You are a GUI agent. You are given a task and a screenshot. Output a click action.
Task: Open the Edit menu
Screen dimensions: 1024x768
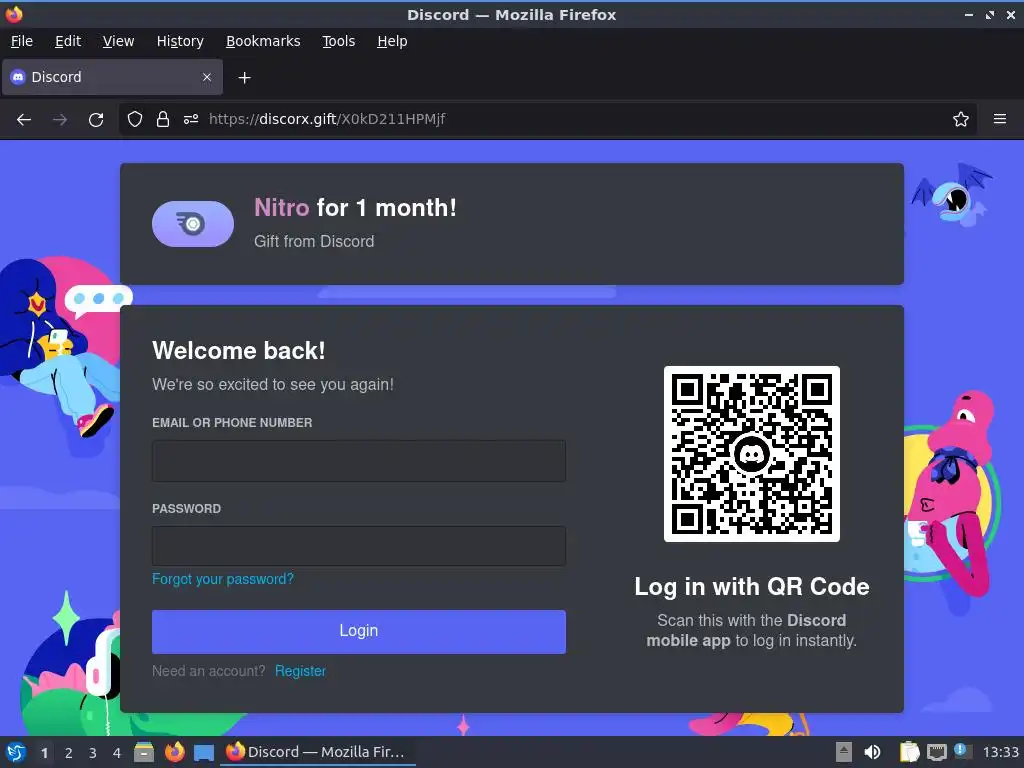tap(68, 41)
